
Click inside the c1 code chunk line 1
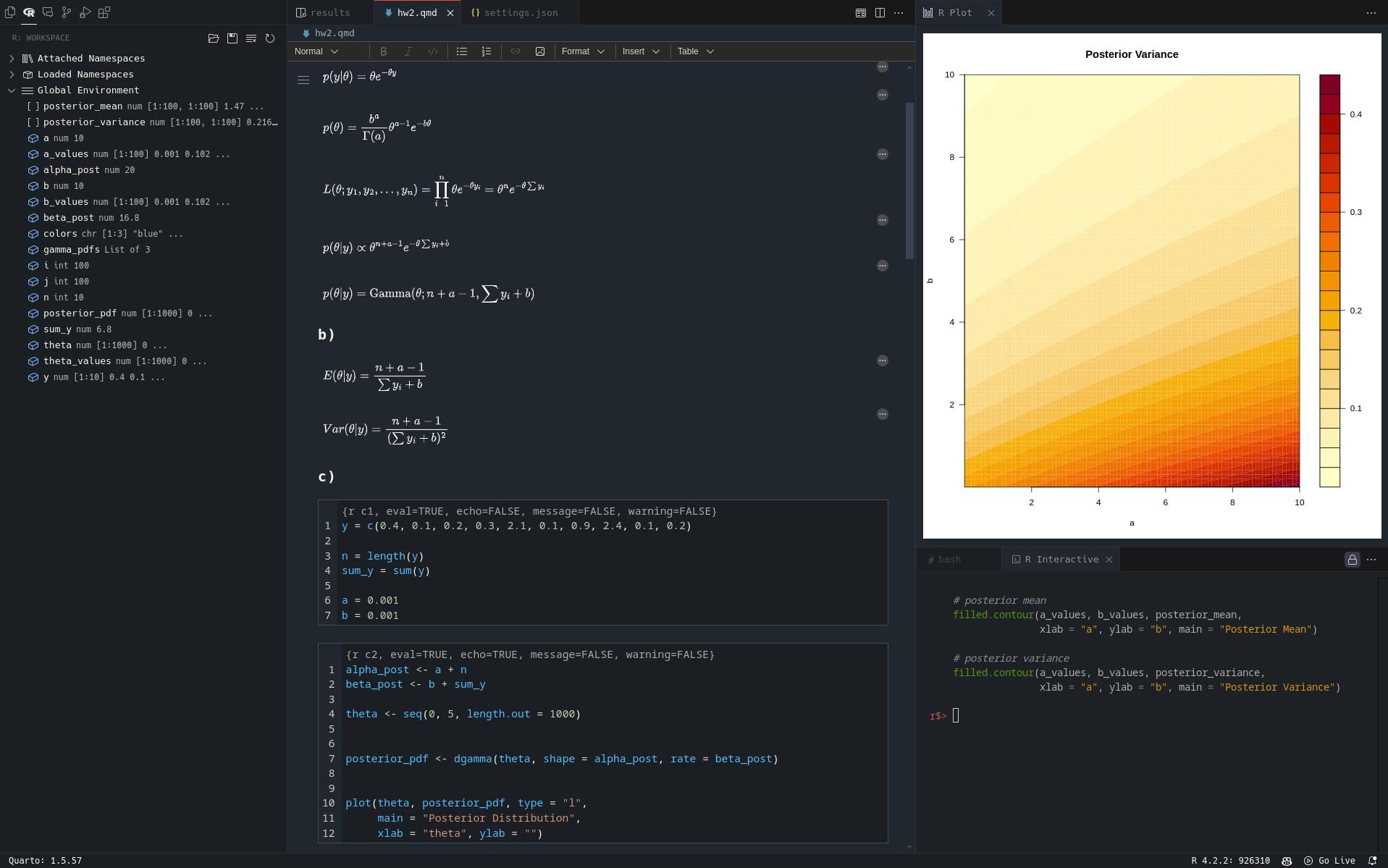pos(516,526)
